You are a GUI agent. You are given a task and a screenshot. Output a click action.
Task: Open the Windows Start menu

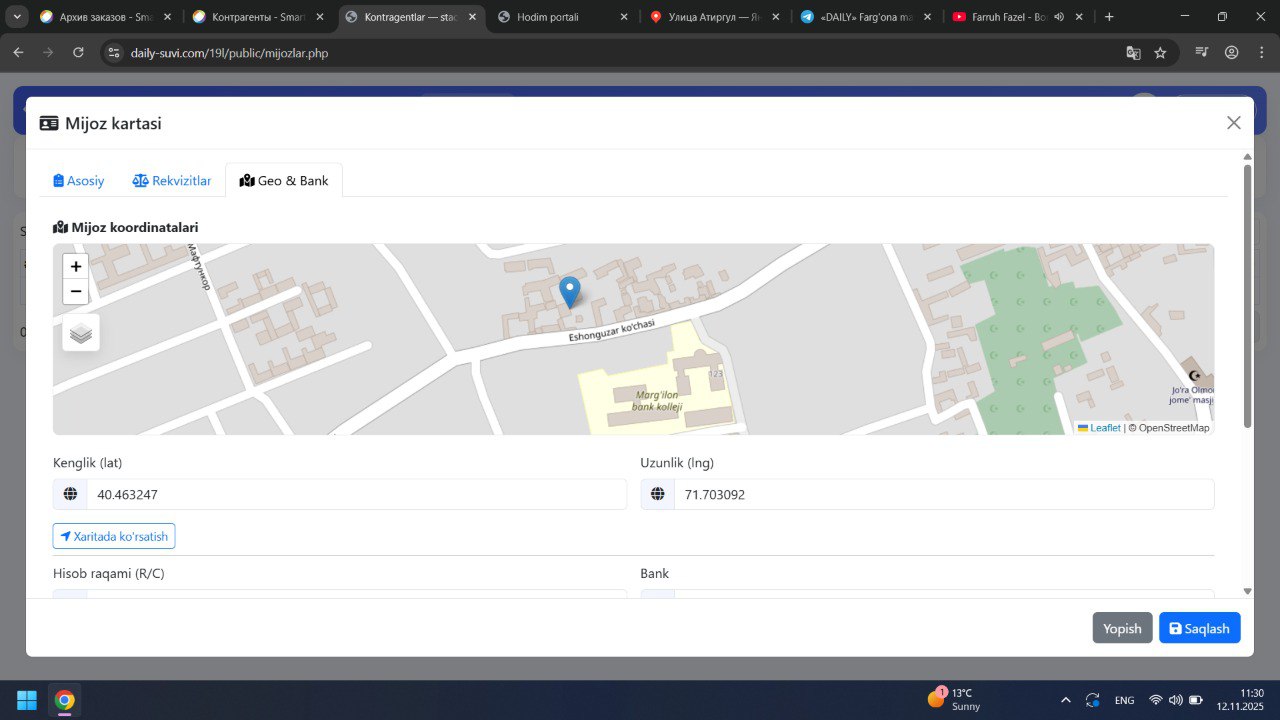[x=27, y=700]
